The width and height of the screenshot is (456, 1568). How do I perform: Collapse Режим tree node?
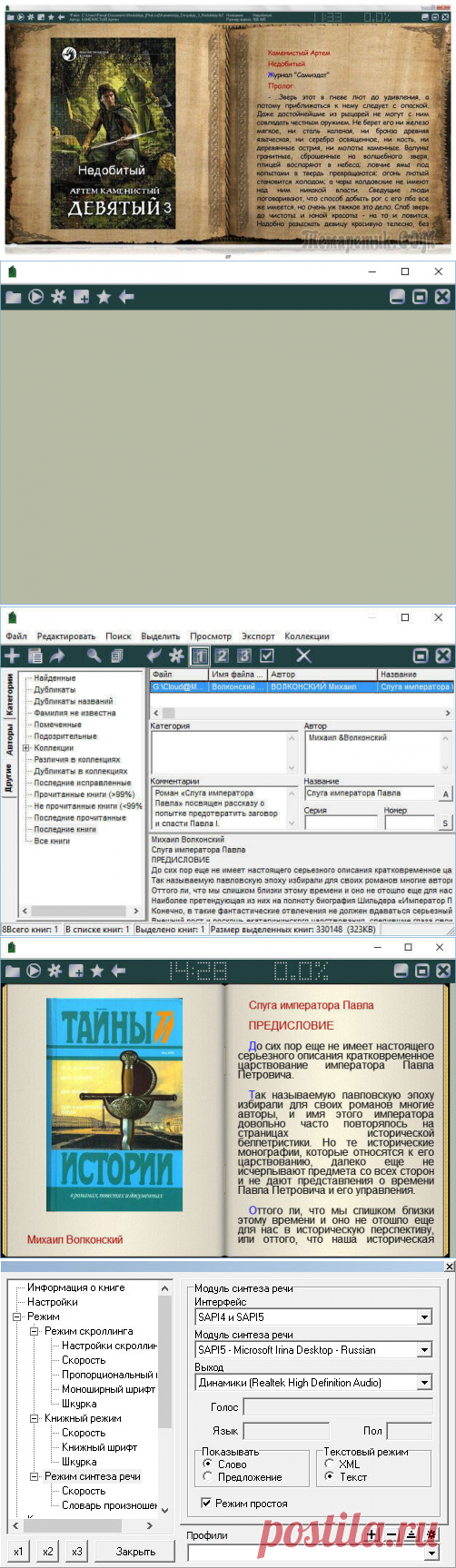[x=17, y=1317]
